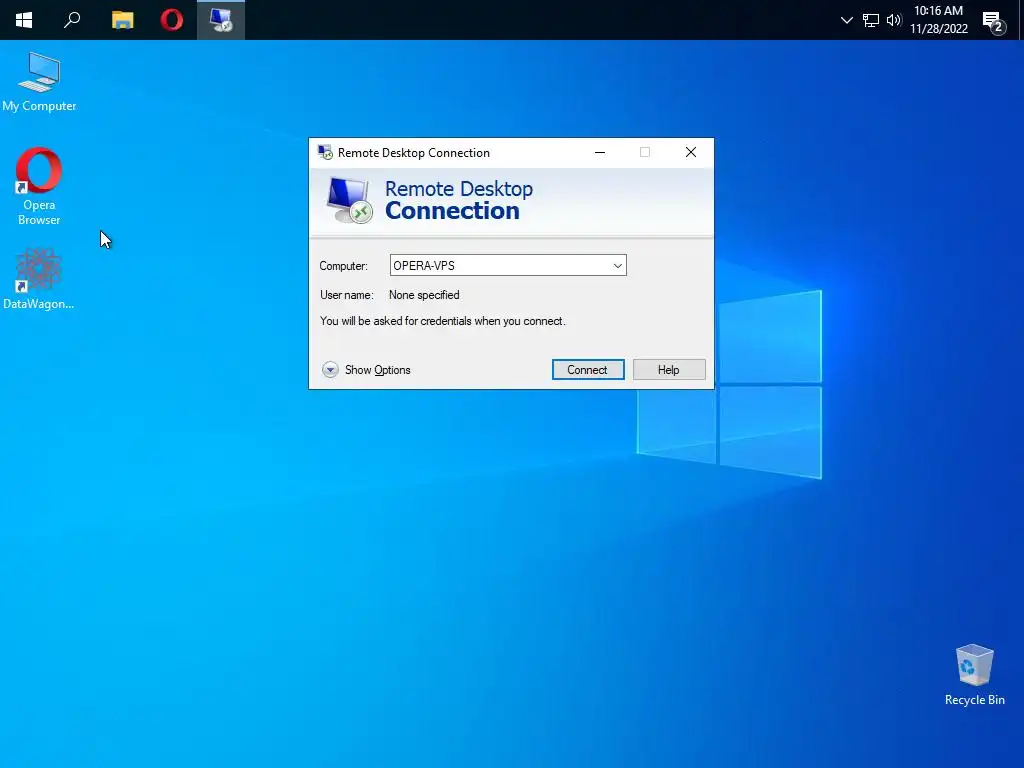Expand the Show Options arrow button
The image size is (1024, 768).
[x=330, y=370]
